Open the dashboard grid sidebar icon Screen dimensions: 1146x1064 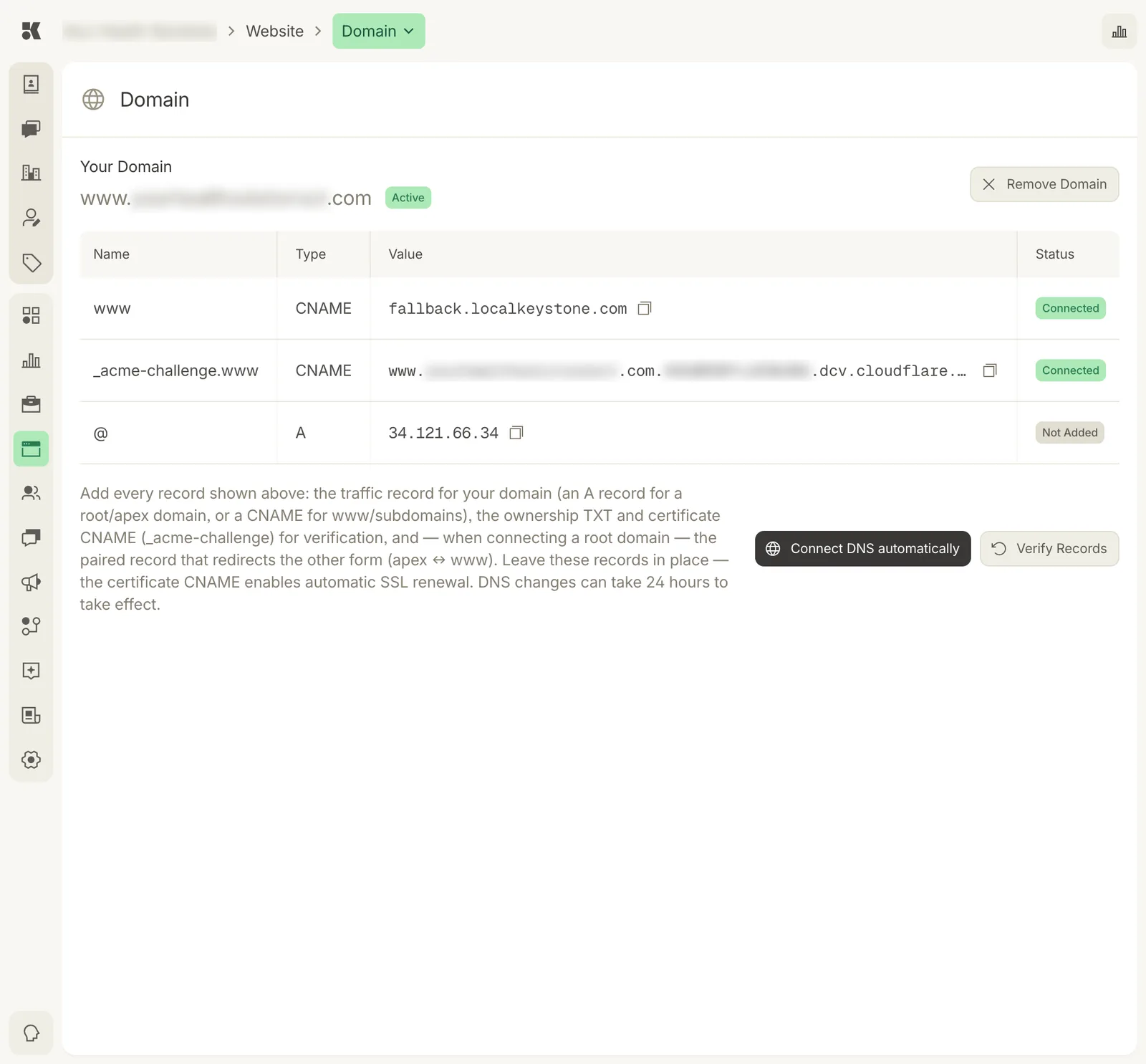coord(31,315)
